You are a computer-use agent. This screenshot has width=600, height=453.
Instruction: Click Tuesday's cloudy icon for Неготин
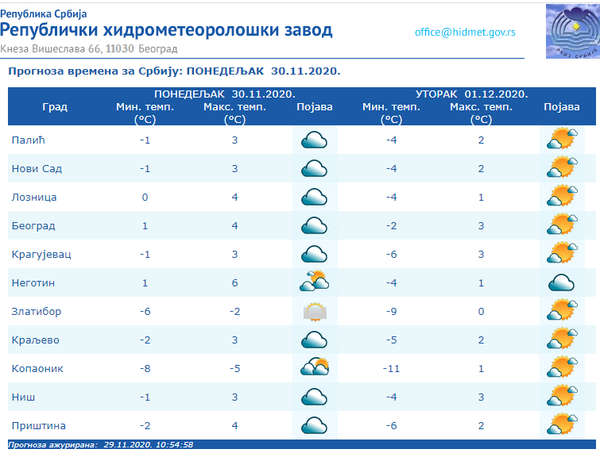click(561, 283)
